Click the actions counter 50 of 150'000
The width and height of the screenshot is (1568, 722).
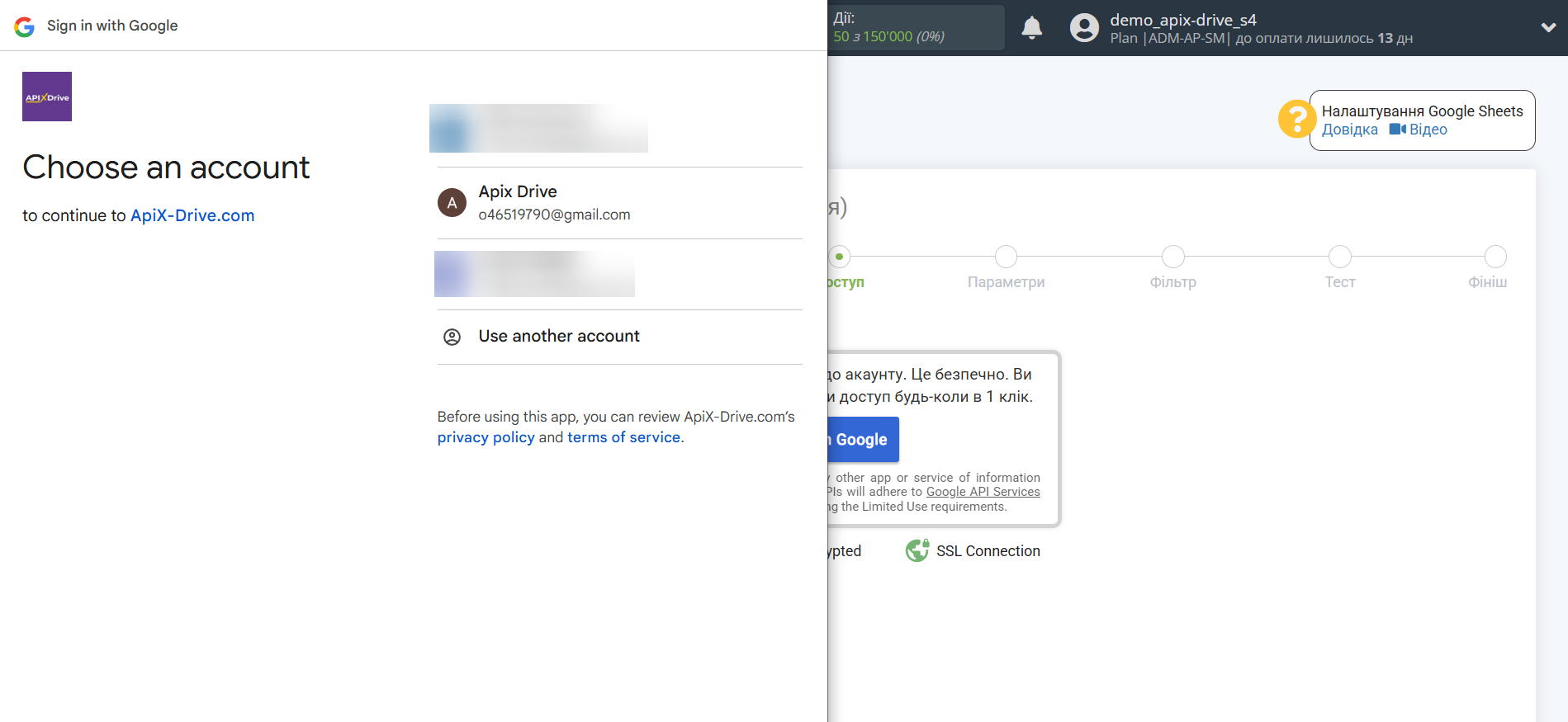click(888, 36)
